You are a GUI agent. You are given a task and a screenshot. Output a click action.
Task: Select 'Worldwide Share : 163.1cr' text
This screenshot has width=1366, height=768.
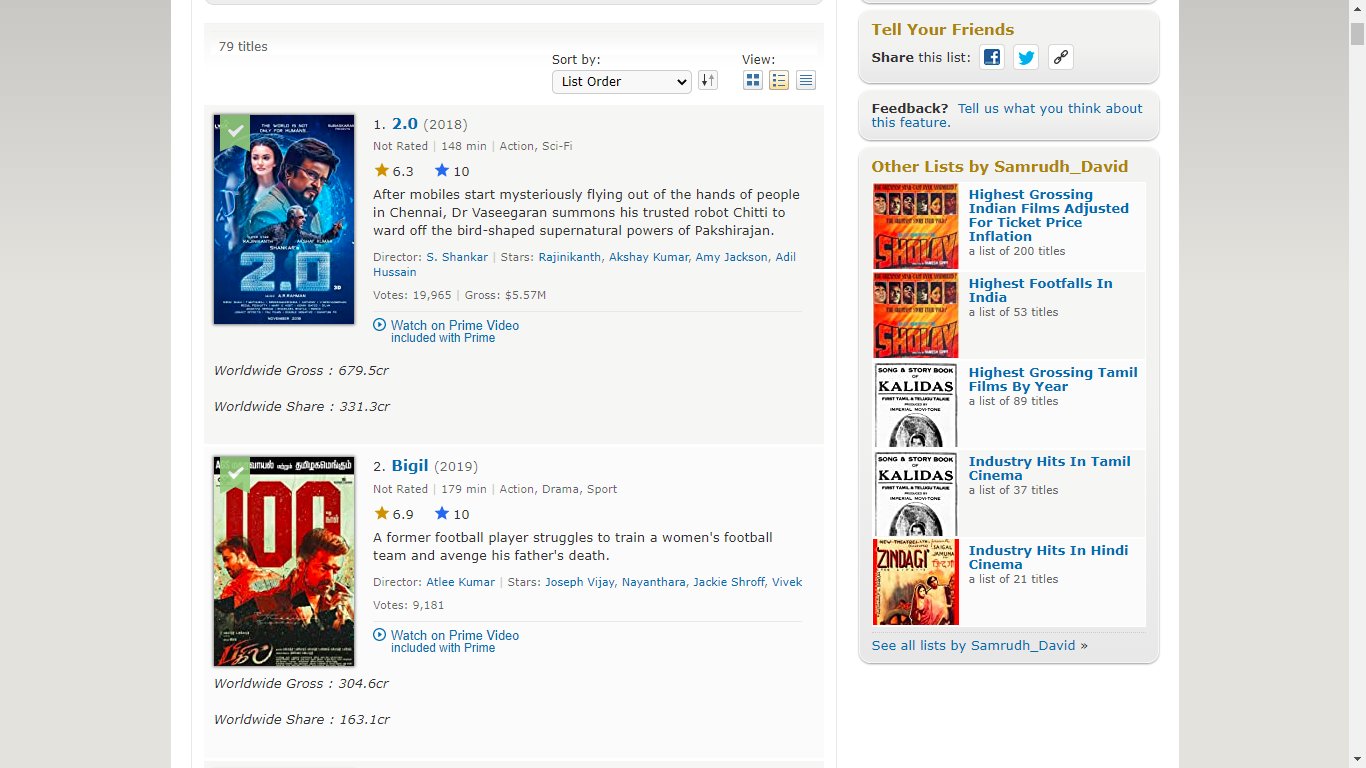click(302, 720)
